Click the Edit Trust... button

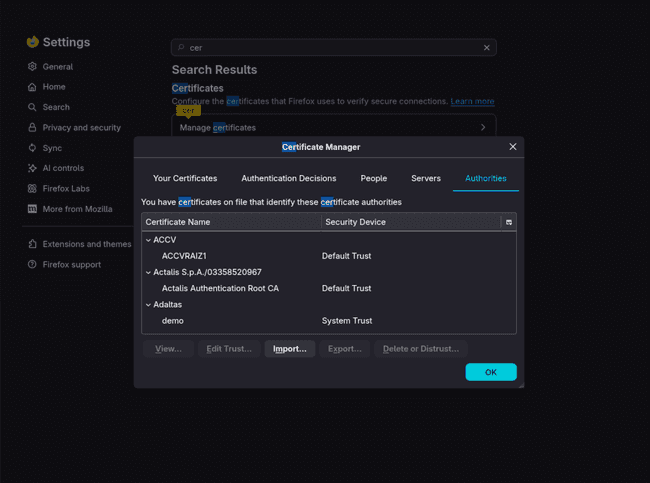coord(229,349)
